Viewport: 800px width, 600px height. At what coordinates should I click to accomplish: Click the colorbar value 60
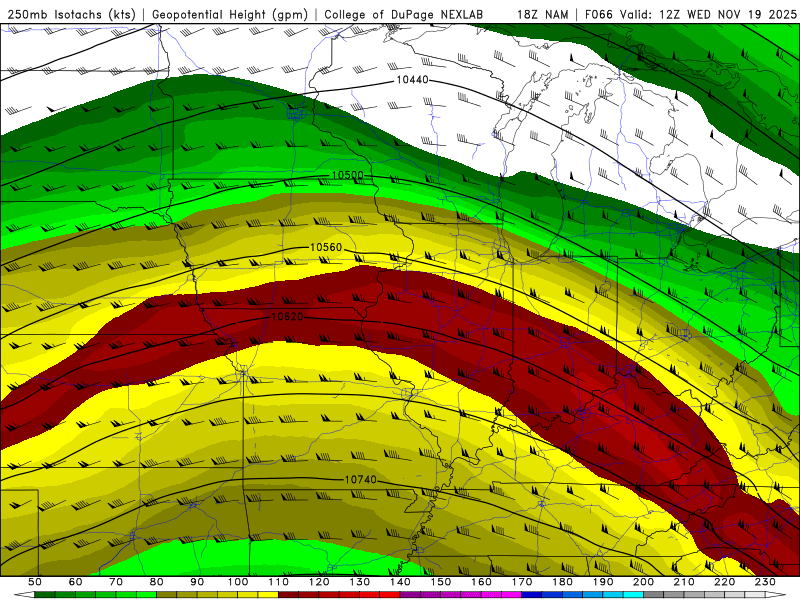(75, 582)
